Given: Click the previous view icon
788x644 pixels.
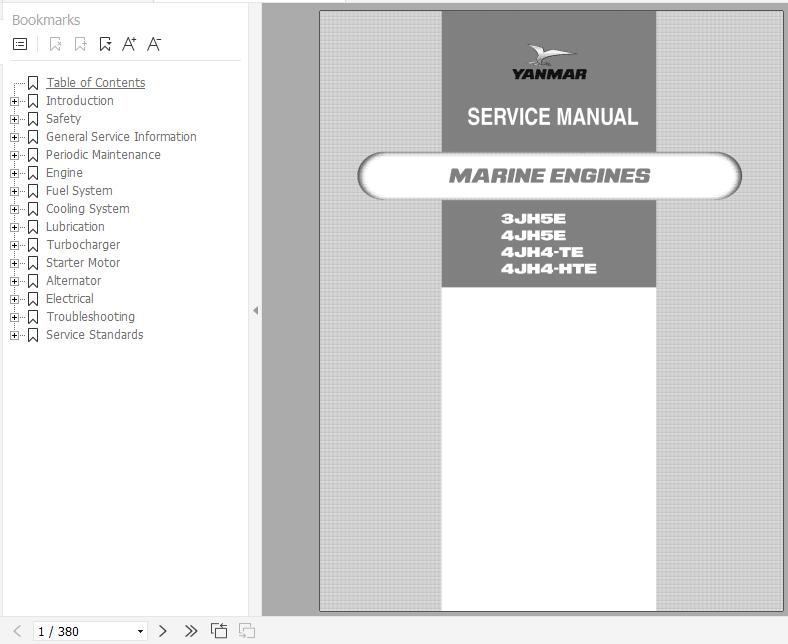Looking at the screenshot, I should [x=219, y=630].
